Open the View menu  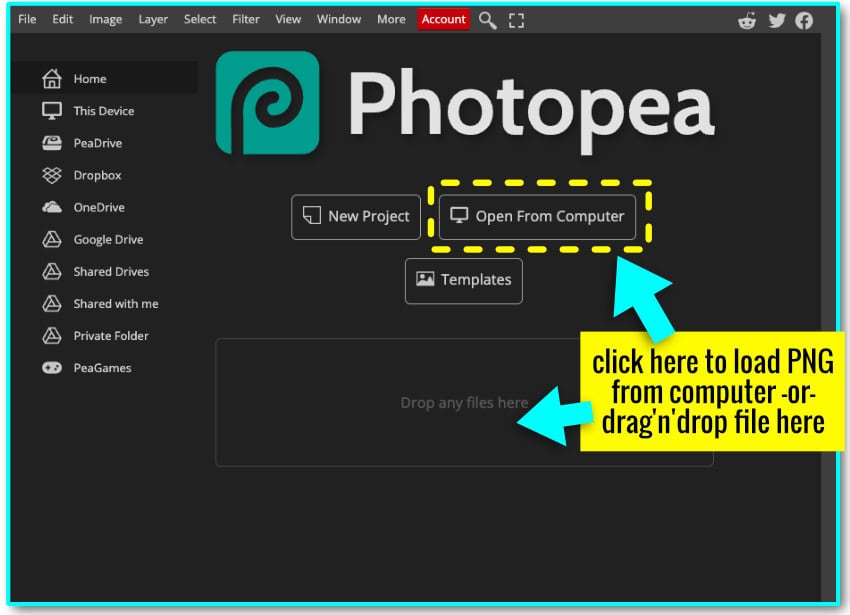pyautogui.click(x=288, y=20)
